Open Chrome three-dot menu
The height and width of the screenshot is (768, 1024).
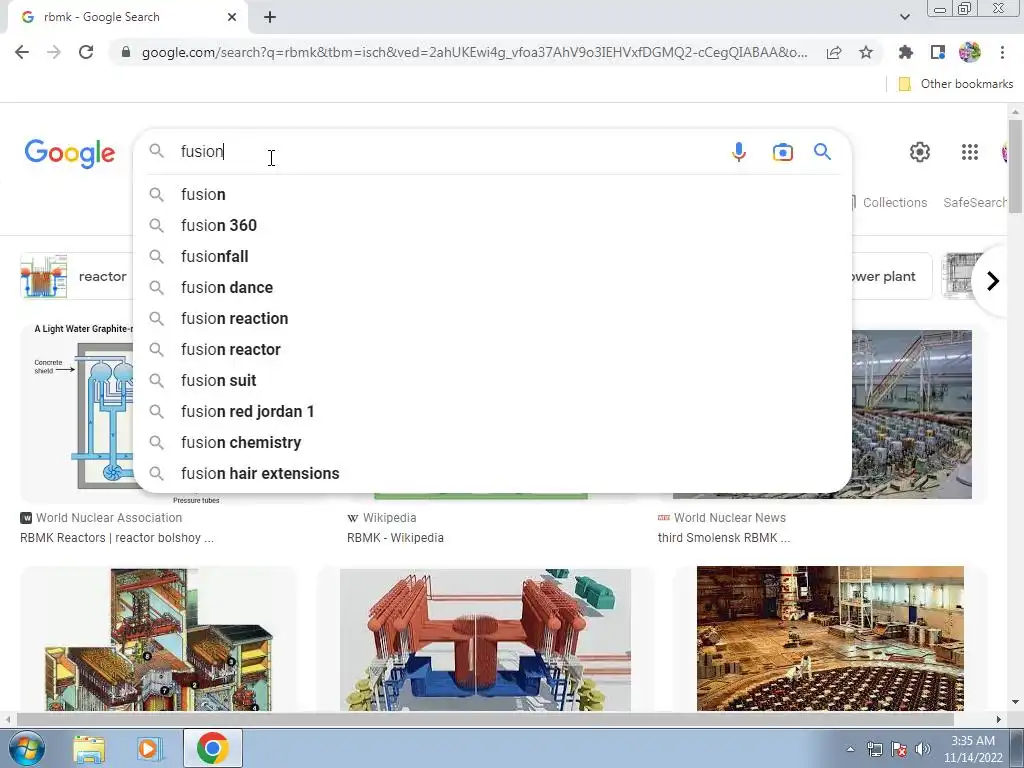(x=1002, y=52)
